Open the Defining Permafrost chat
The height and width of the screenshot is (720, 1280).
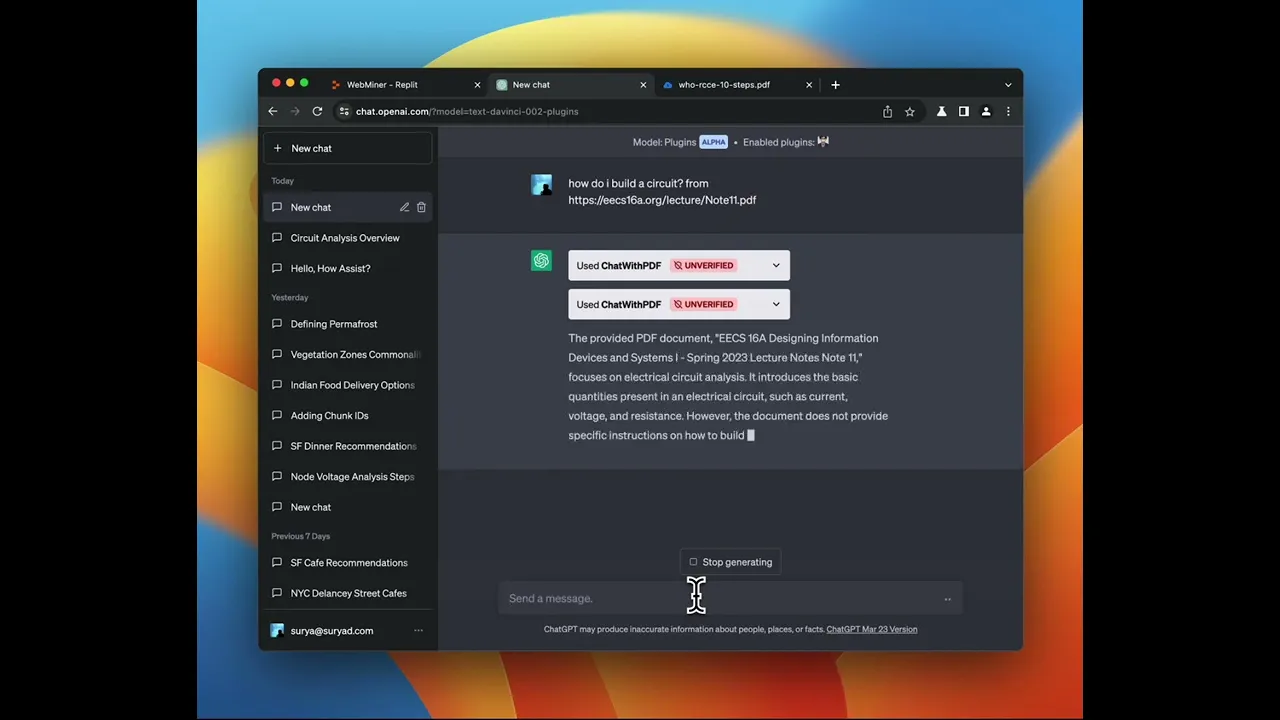point(348,324)
